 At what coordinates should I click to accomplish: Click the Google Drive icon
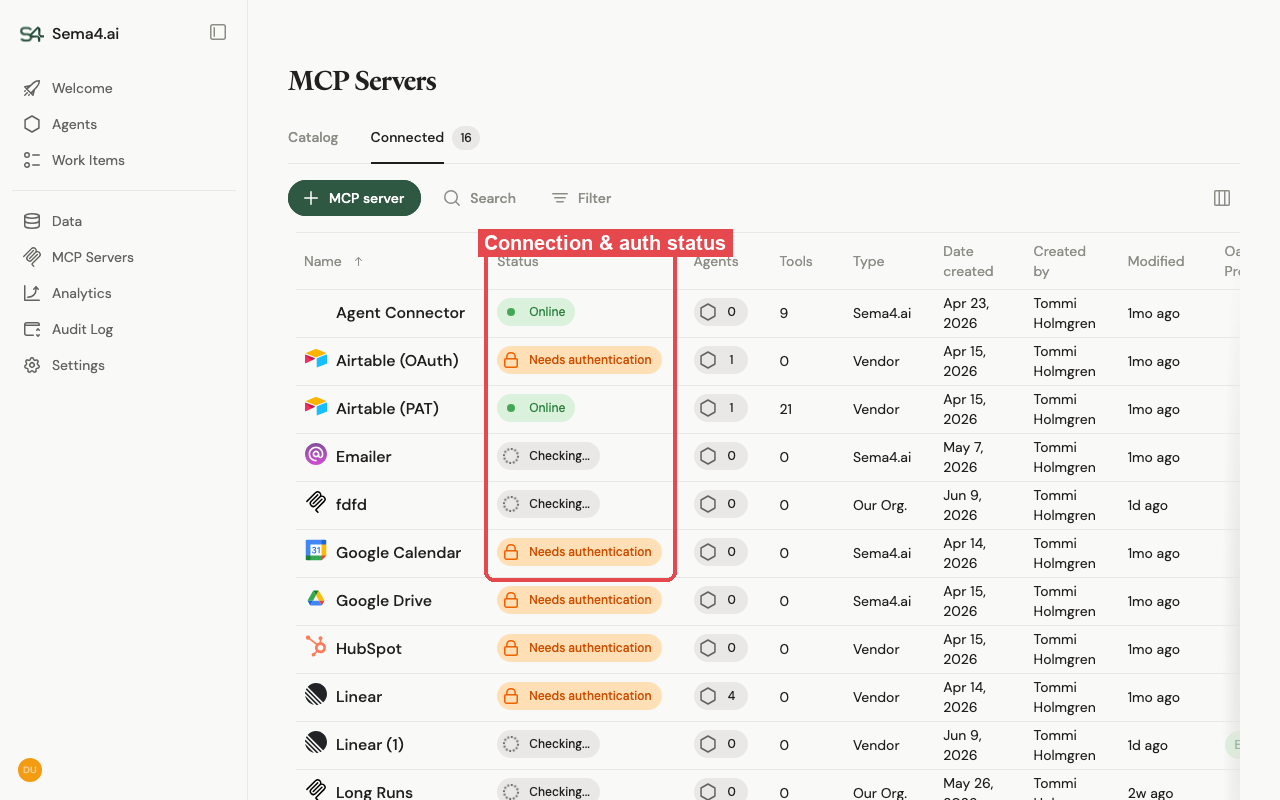[x=316, y=599]
